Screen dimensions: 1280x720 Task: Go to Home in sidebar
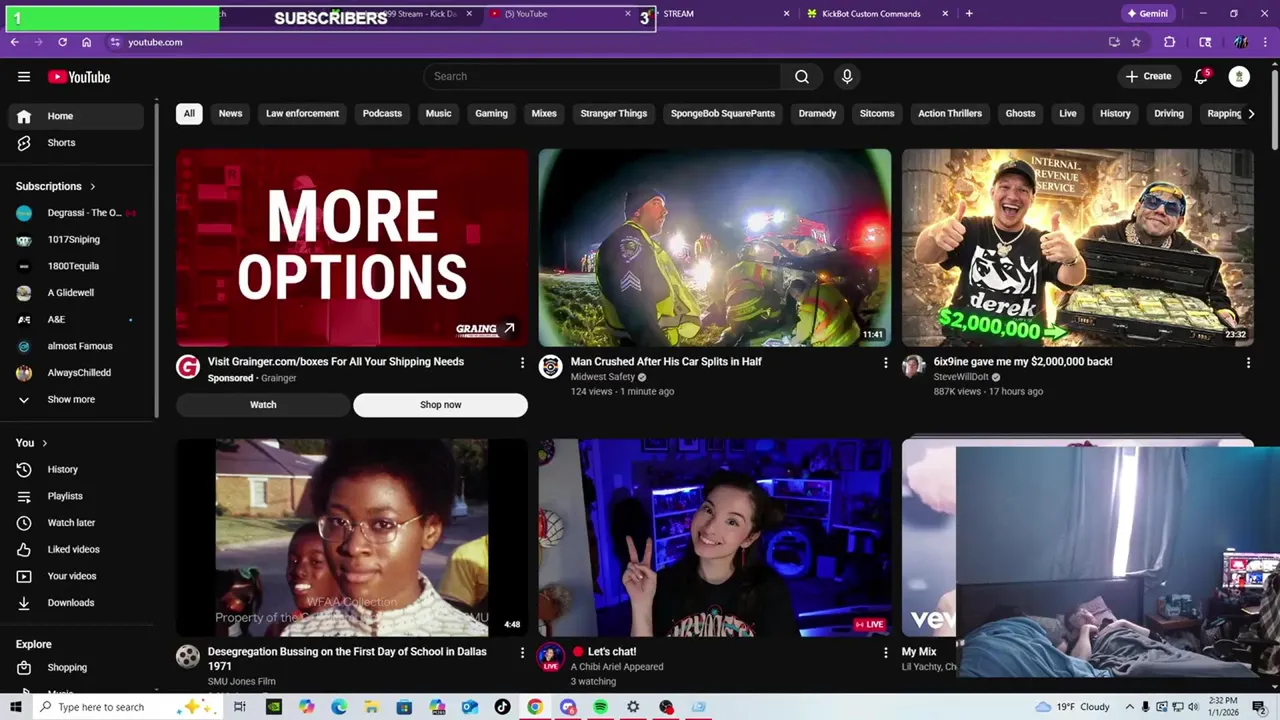(x=76, y=116)
